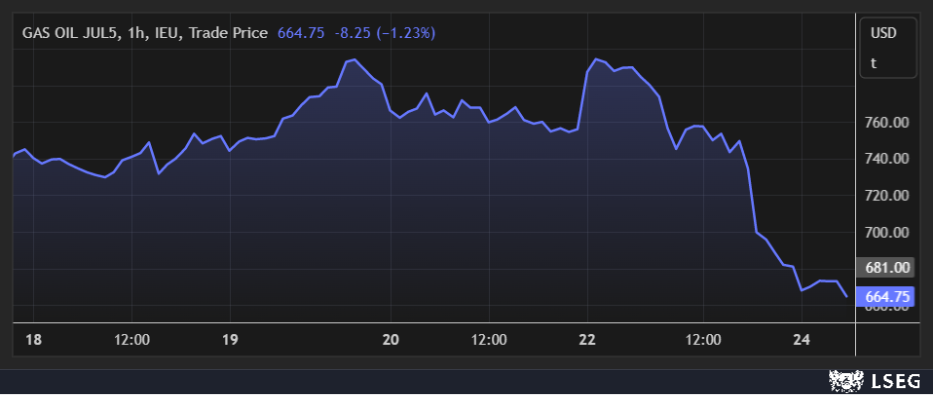The width and height of the screenshot is (933, 395).
Task: Select date 22 on the time axis
Action: click(x=587, y=340)
